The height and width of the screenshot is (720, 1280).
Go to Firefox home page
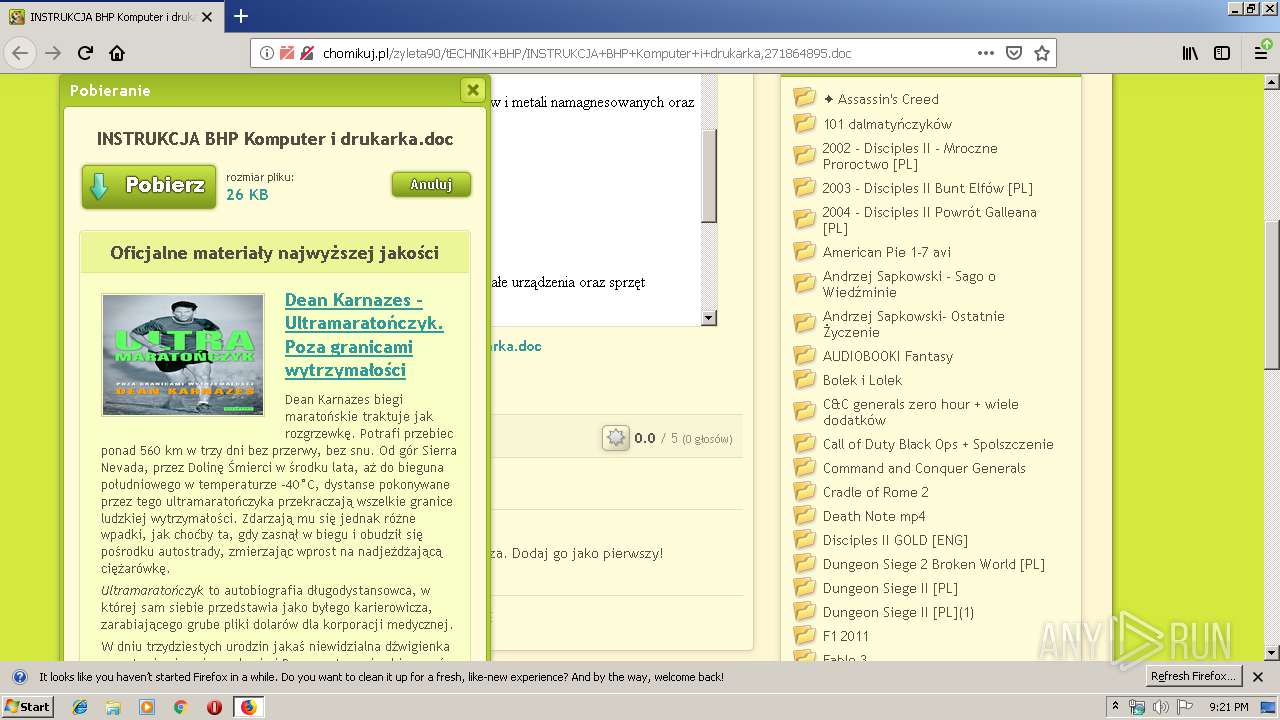[x=117, y=53]
